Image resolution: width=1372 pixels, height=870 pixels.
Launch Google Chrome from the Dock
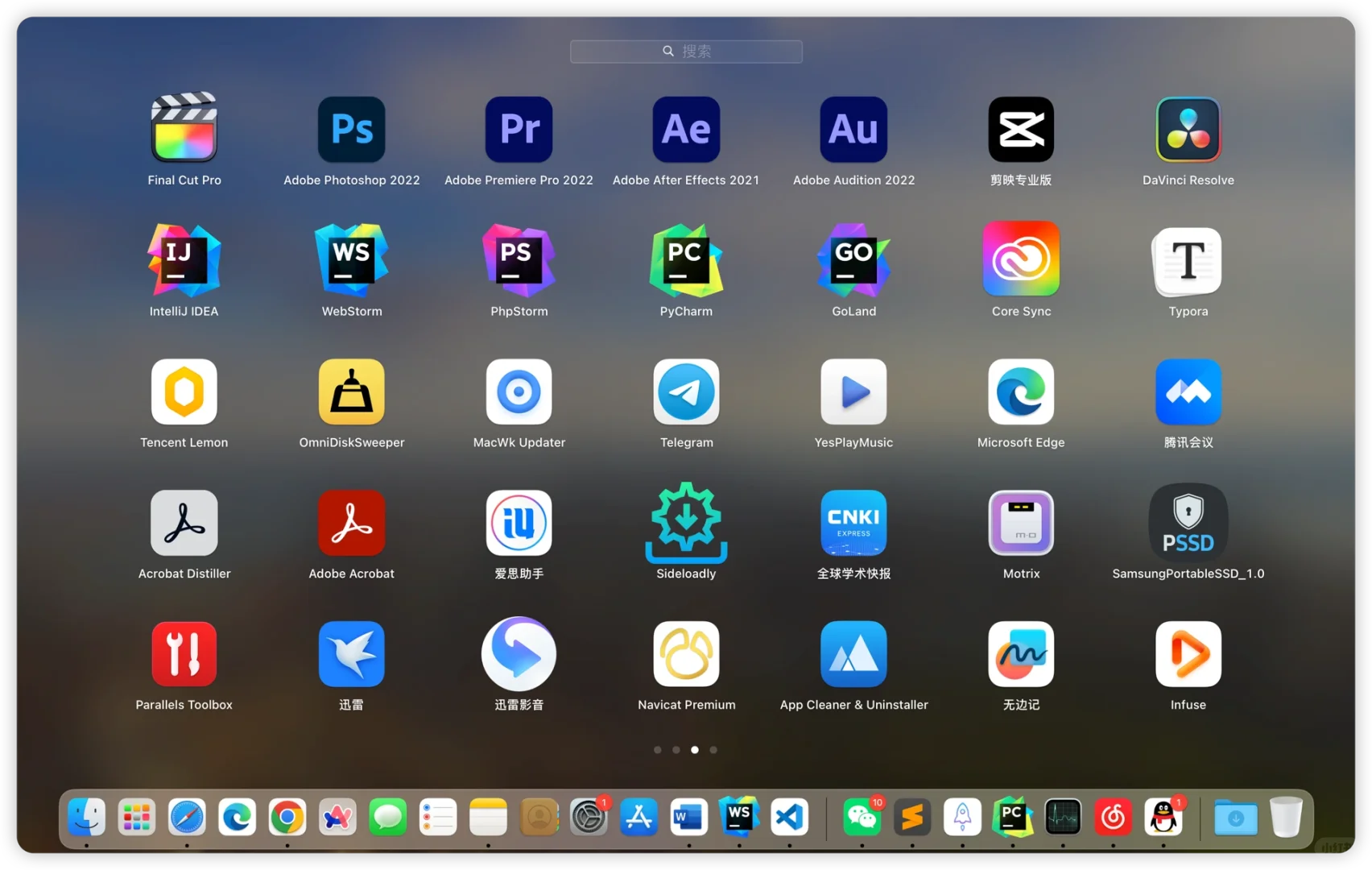pyautogui.click(x=287, y=818)
